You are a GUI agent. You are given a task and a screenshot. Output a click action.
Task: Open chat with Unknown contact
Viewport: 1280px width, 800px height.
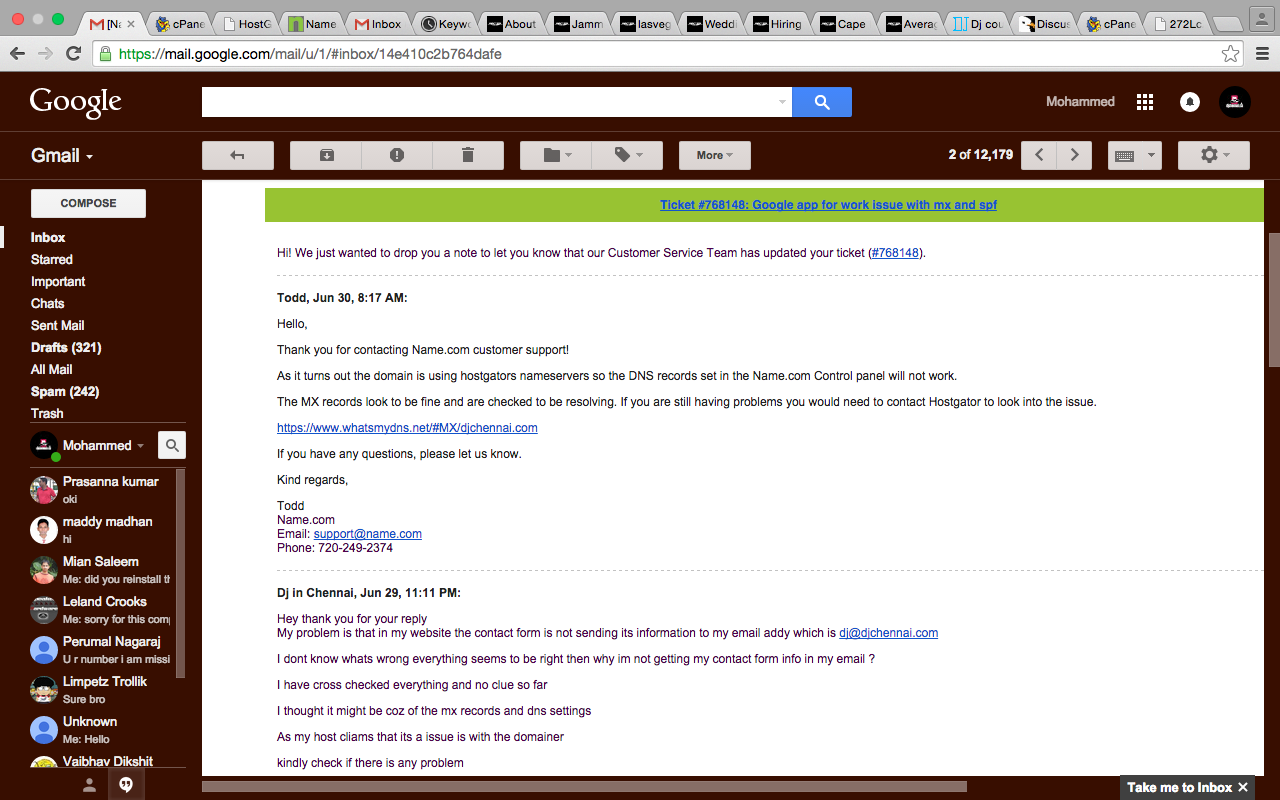tap(100, 729)
